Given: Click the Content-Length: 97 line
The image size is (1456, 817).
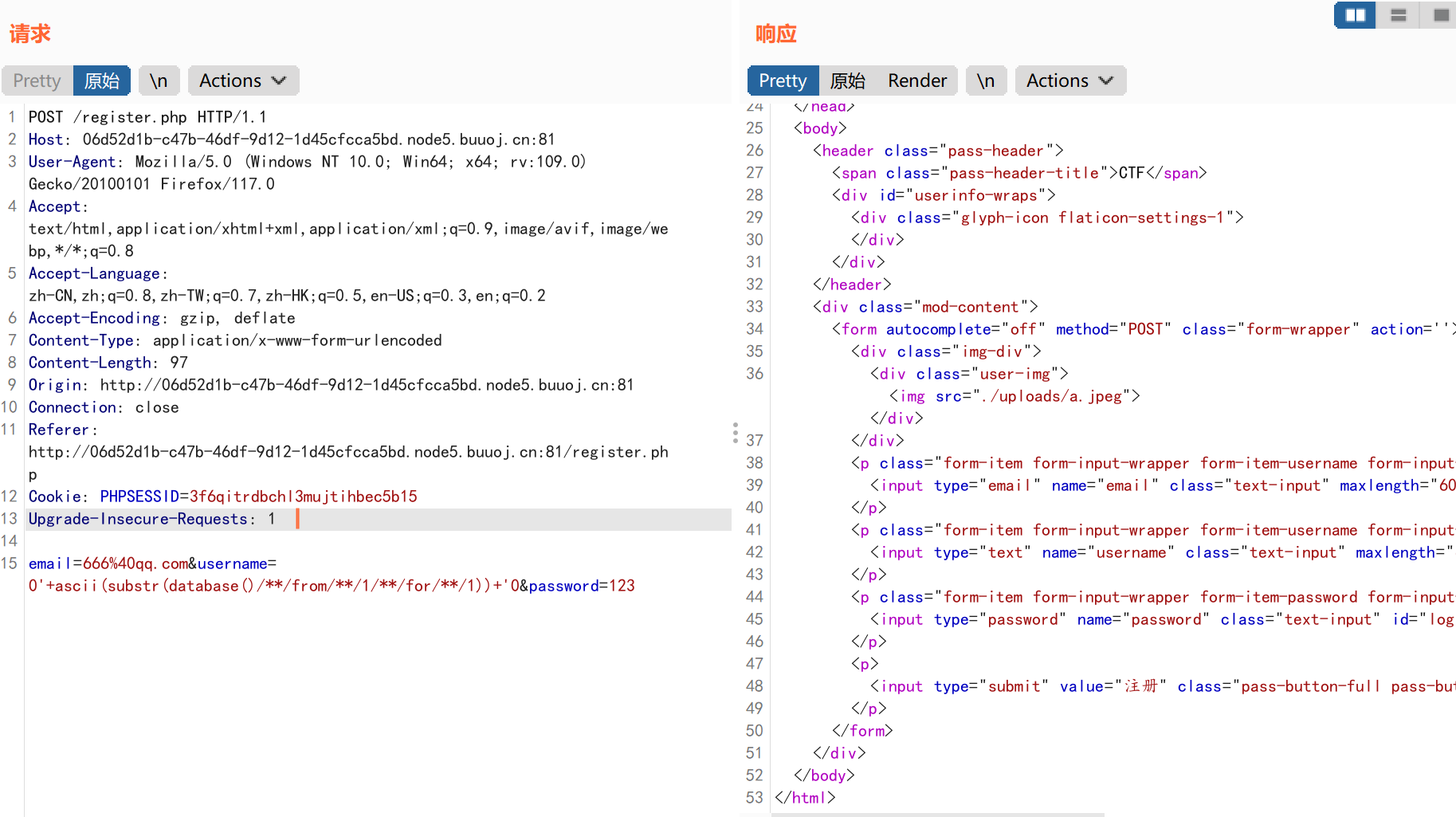Looking at the screenshot, I should (x=108, y=363).
